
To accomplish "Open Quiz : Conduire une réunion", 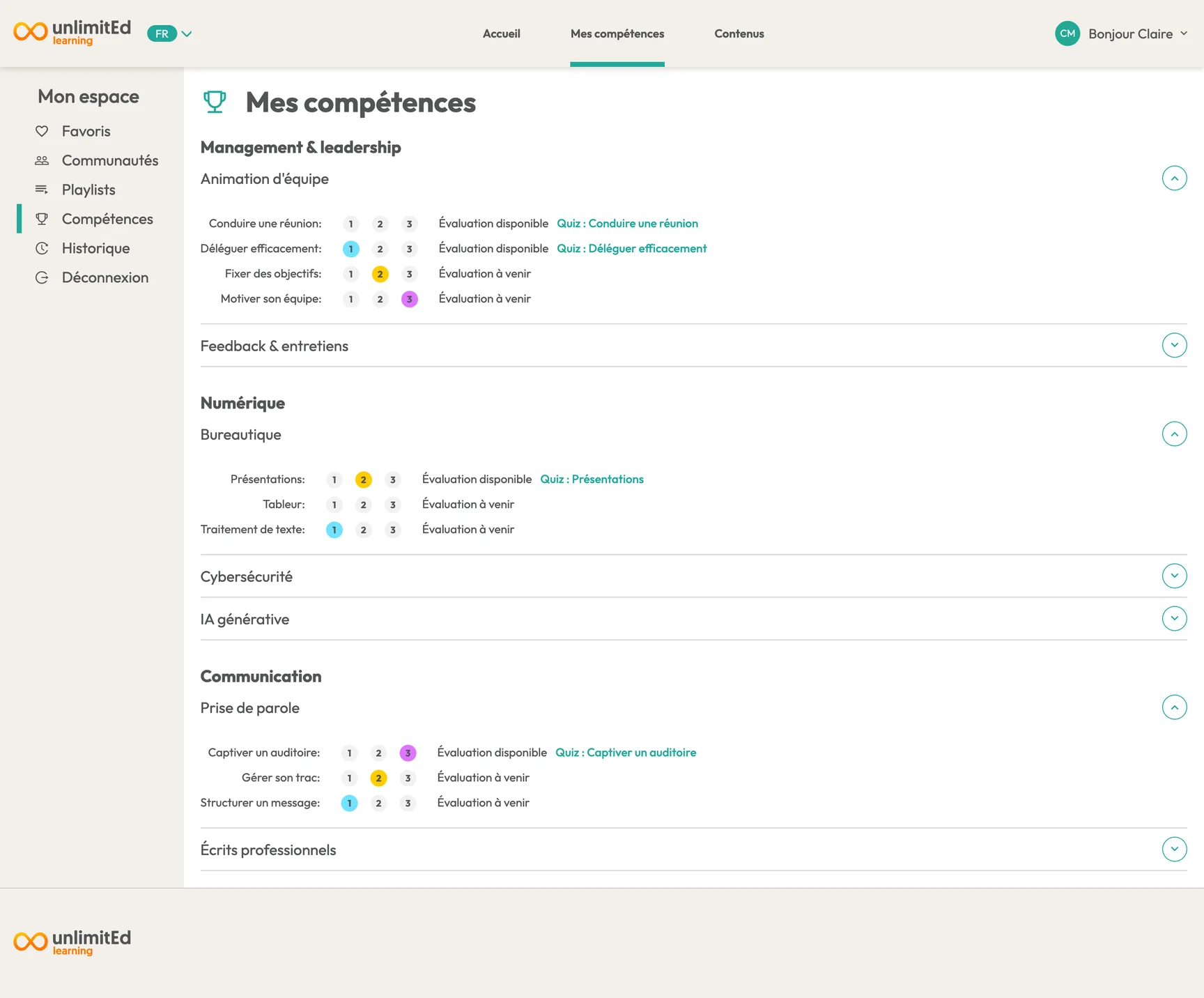I will pyautogui.click(x=627, y=223).
